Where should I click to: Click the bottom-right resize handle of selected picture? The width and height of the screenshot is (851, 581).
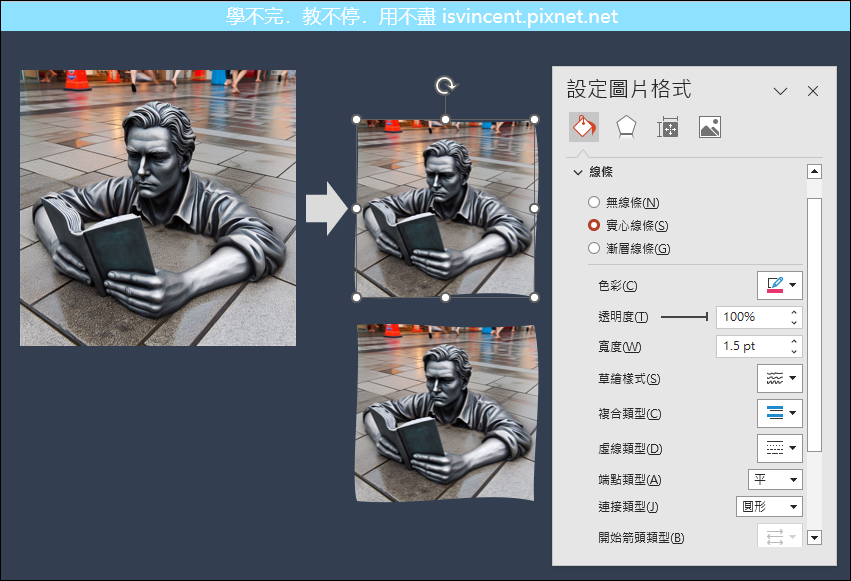(535, 297)
